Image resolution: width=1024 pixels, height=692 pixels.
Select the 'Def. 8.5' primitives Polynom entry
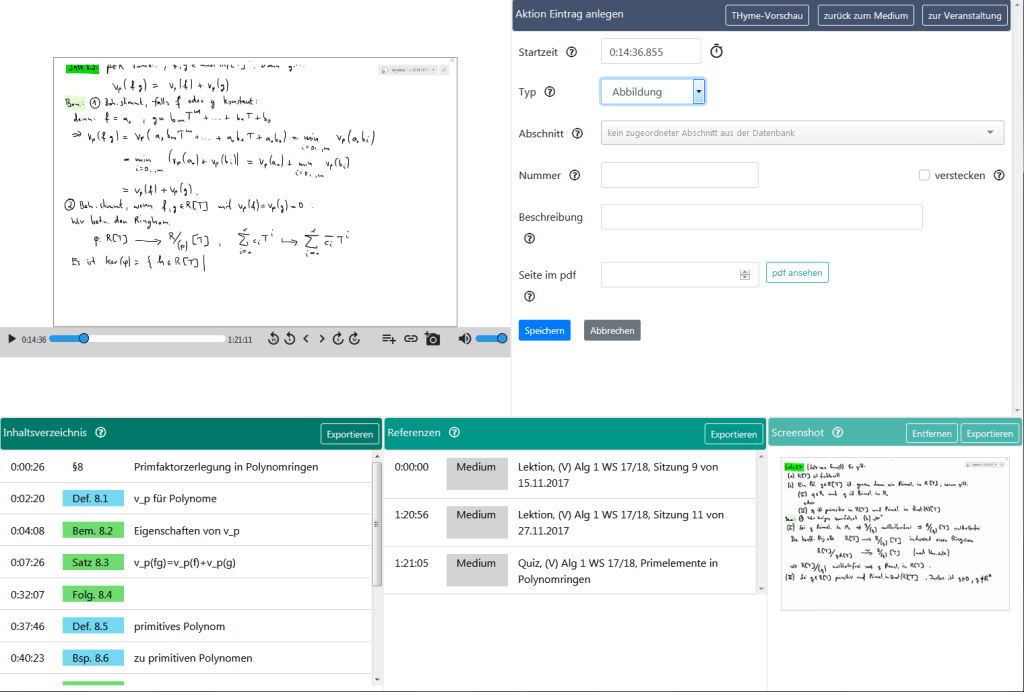tap(93, 626)
